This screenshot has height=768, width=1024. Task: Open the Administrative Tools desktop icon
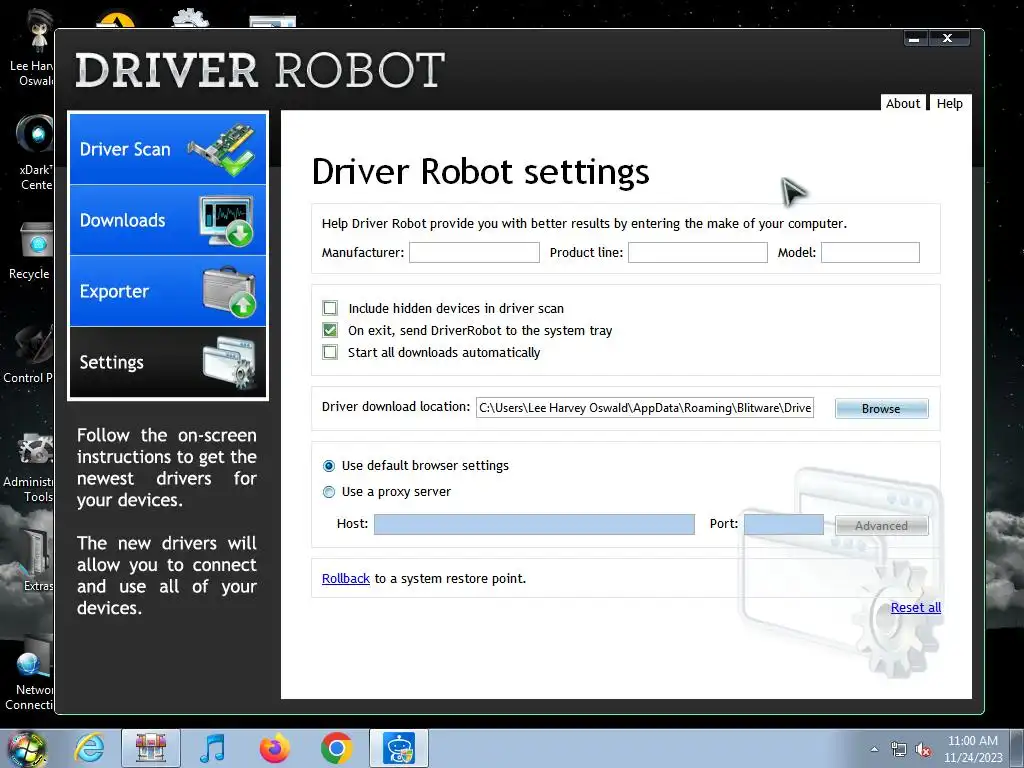point(28,467)
